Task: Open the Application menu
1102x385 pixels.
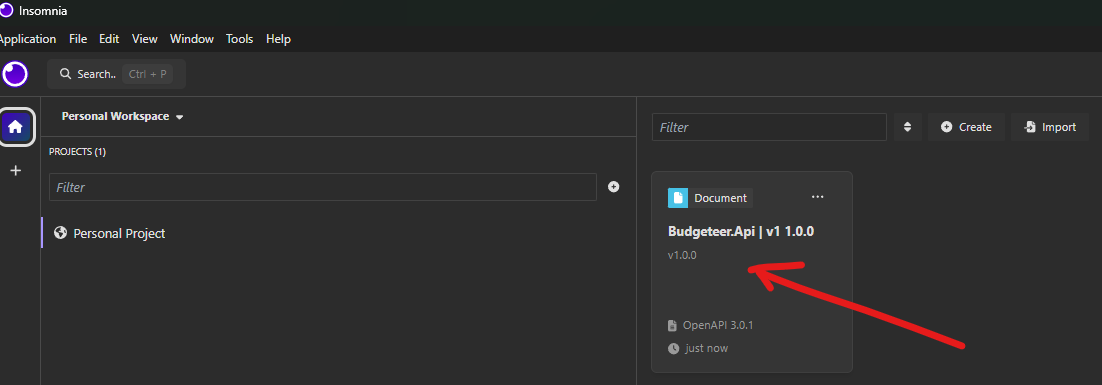Action: tap(27, 39)
